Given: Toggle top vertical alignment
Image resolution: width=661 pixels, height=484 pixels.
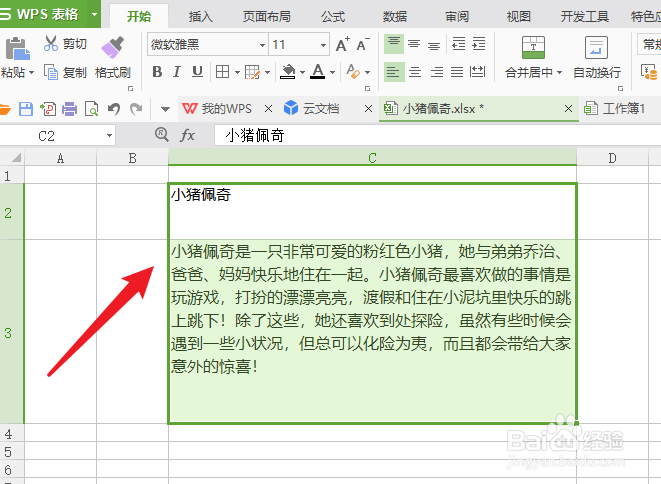Looking at the screenshot, I should click(x=394, y=44).
